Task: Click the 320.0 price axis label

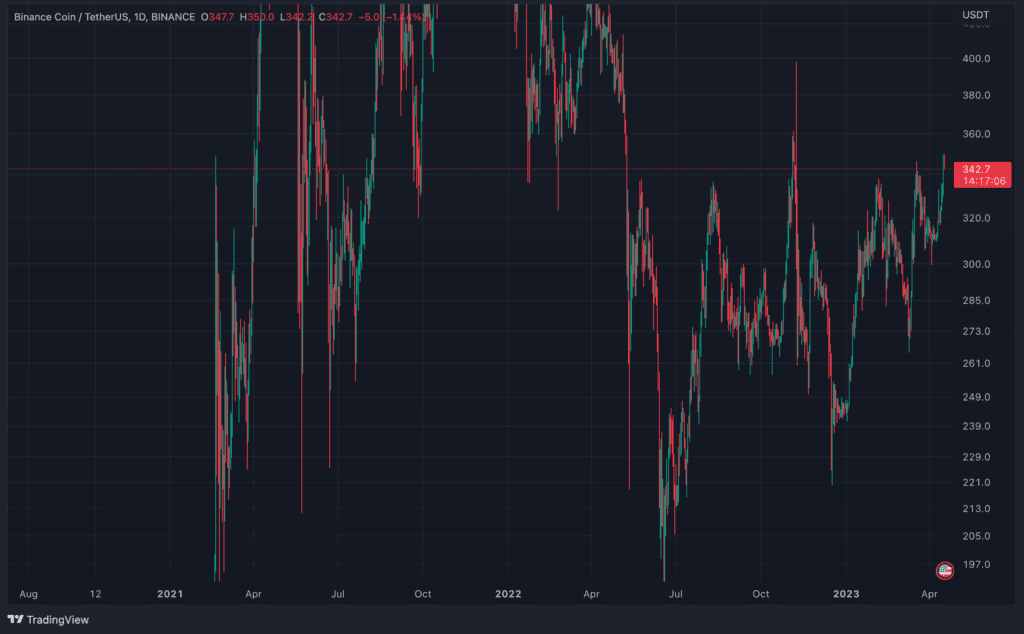Action: (x=976, y=218)
